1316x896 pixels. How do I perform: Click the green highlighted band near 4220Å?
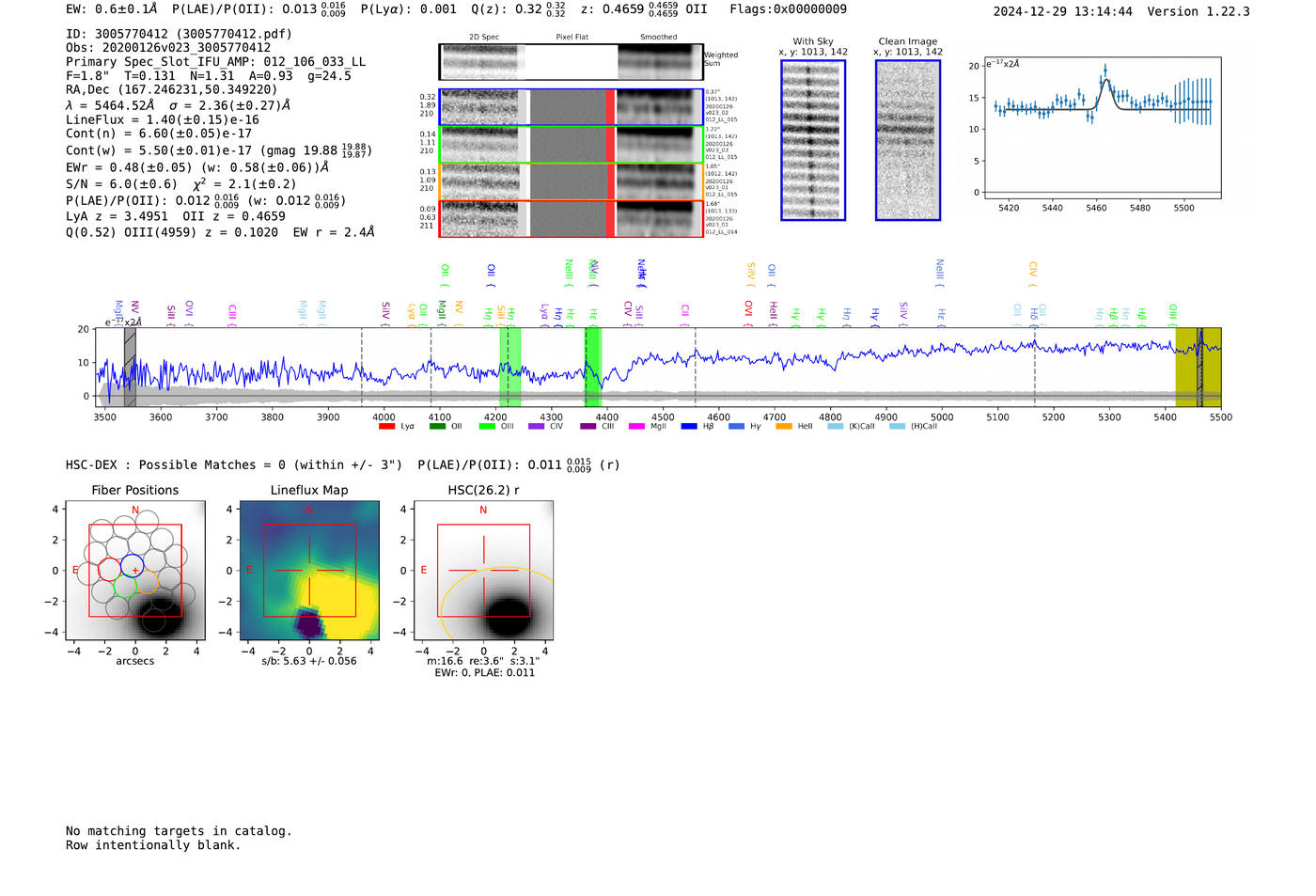(509, 367)
